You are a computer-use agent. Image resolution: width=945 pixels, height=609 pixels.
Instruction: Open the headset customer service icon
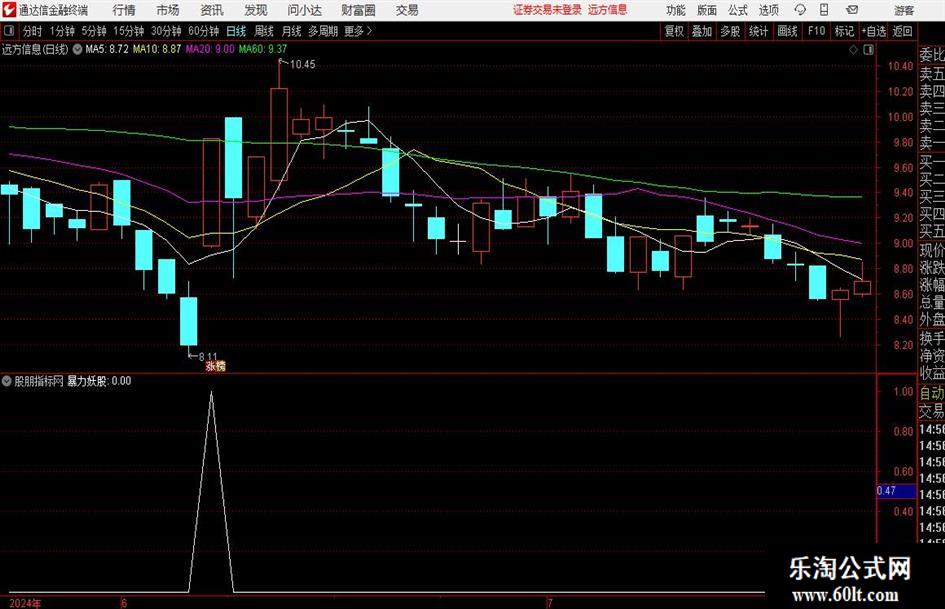[800, 10]
